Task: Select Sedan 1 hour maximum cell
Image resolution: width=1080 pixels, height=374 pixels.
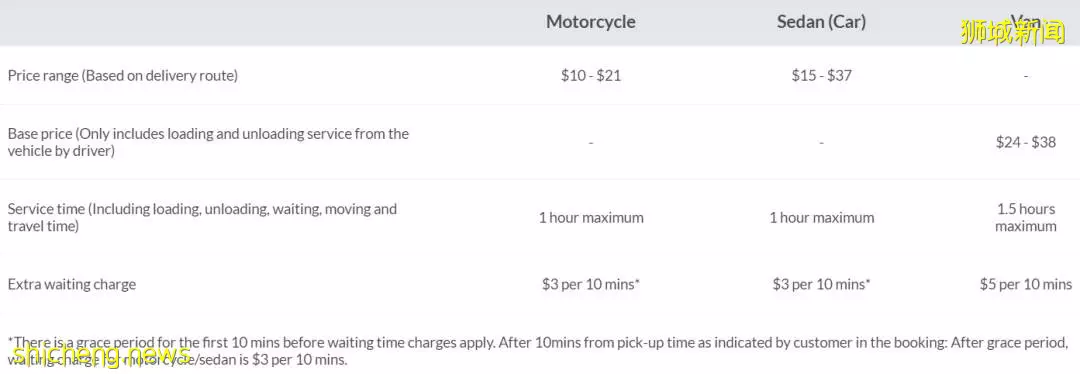Action: (x=821, y=218)
